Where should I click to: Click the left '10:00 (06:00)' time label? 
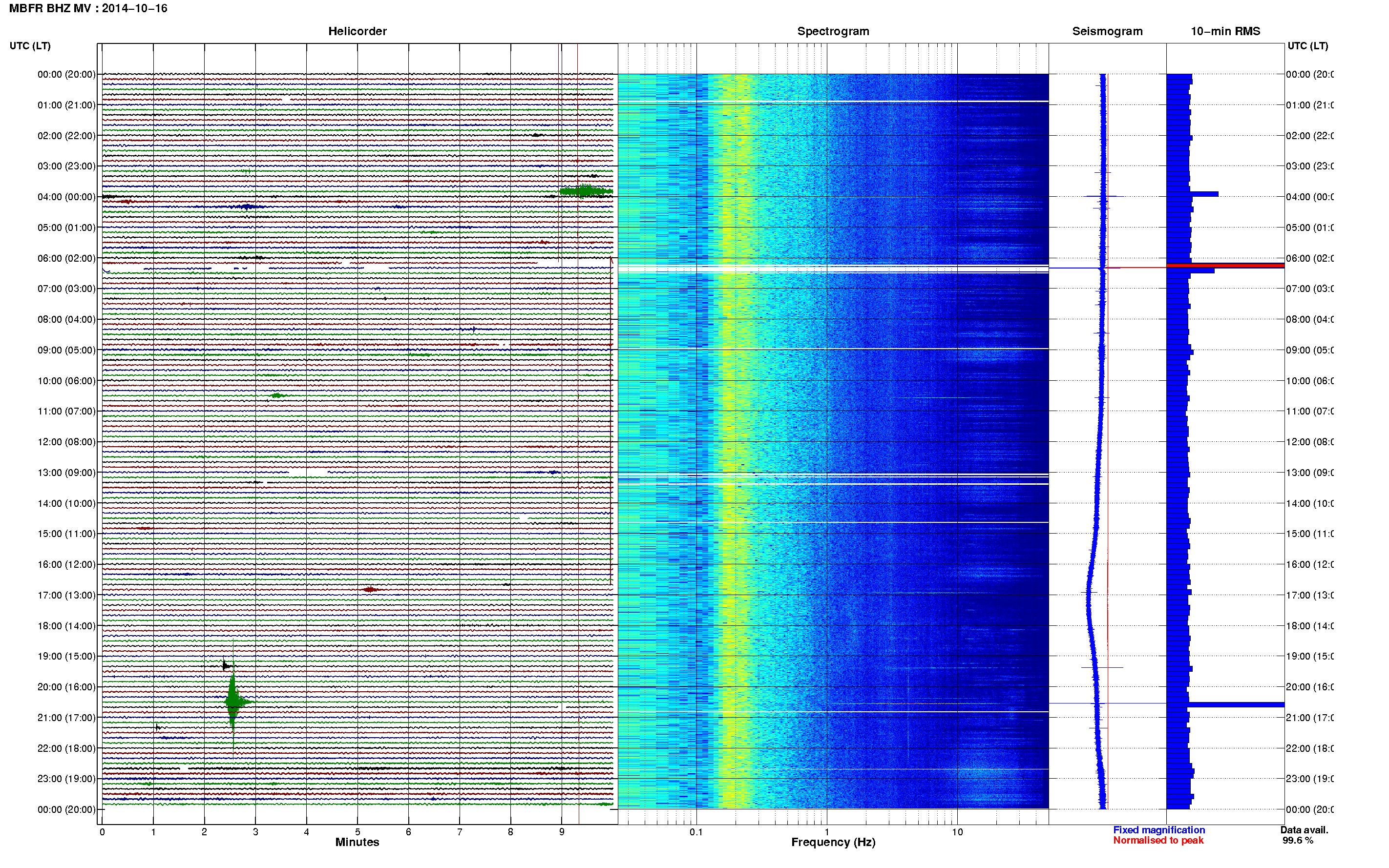coord(66,381)
